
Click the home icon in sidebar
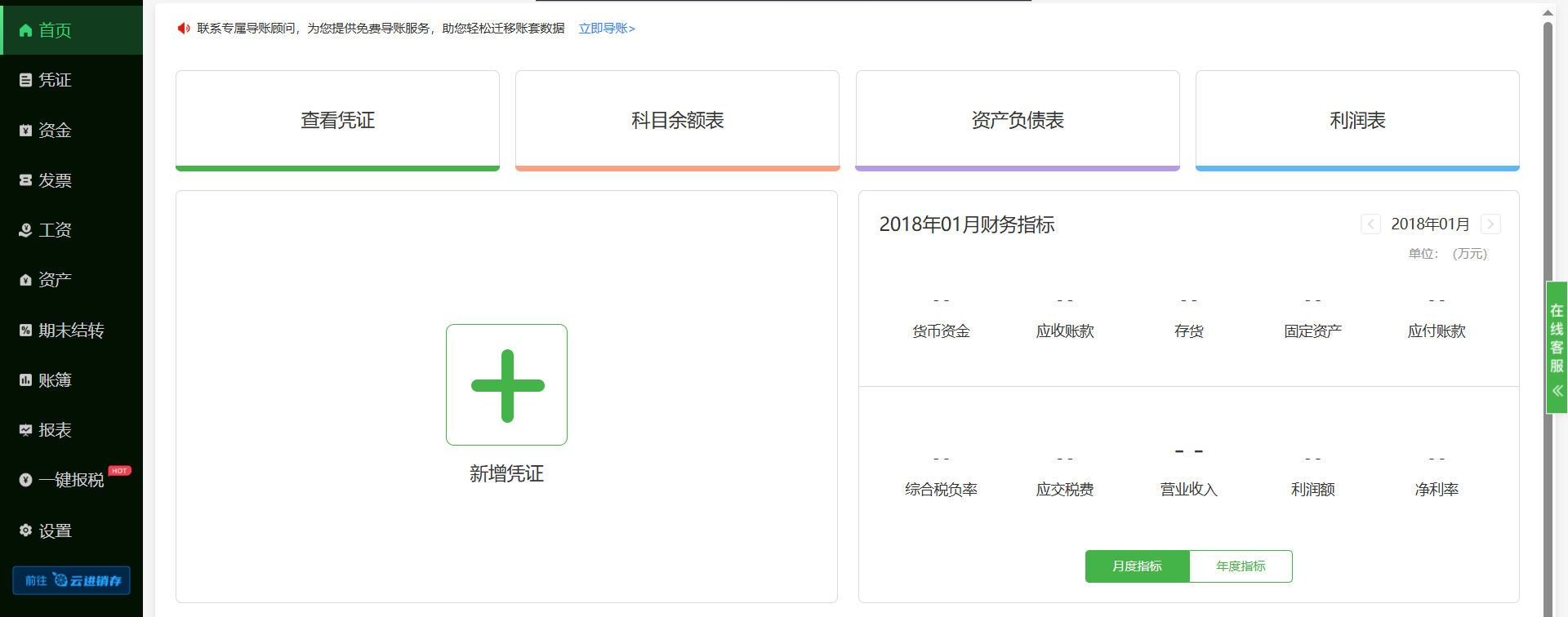coord(25,30)
